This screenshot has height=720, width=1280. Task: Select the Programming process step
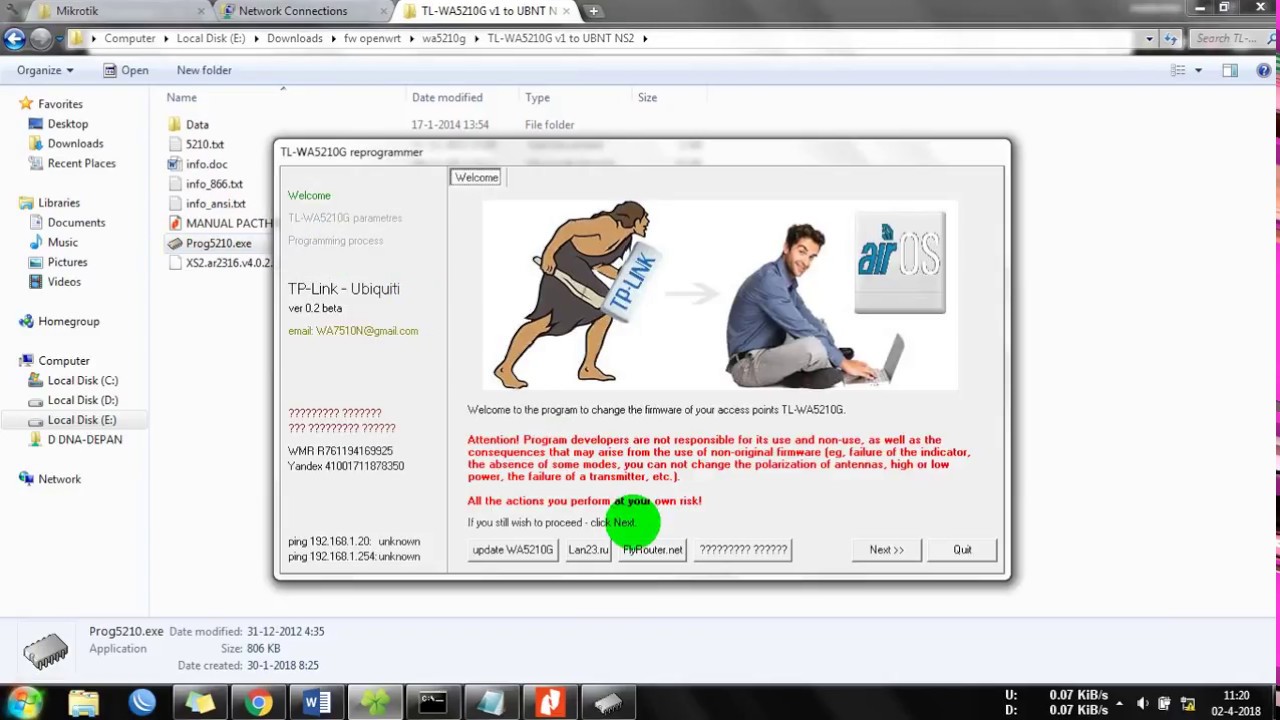point(335,241)
